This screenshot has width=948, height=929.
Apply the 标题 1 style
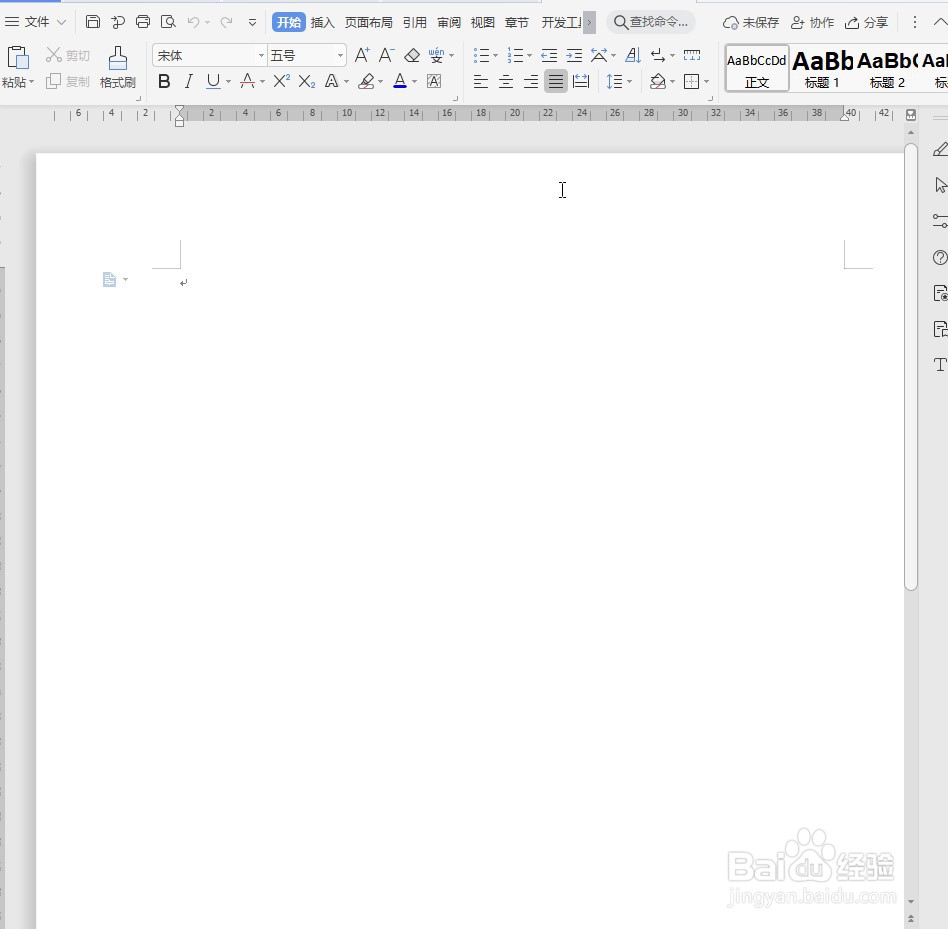point(822,68)
